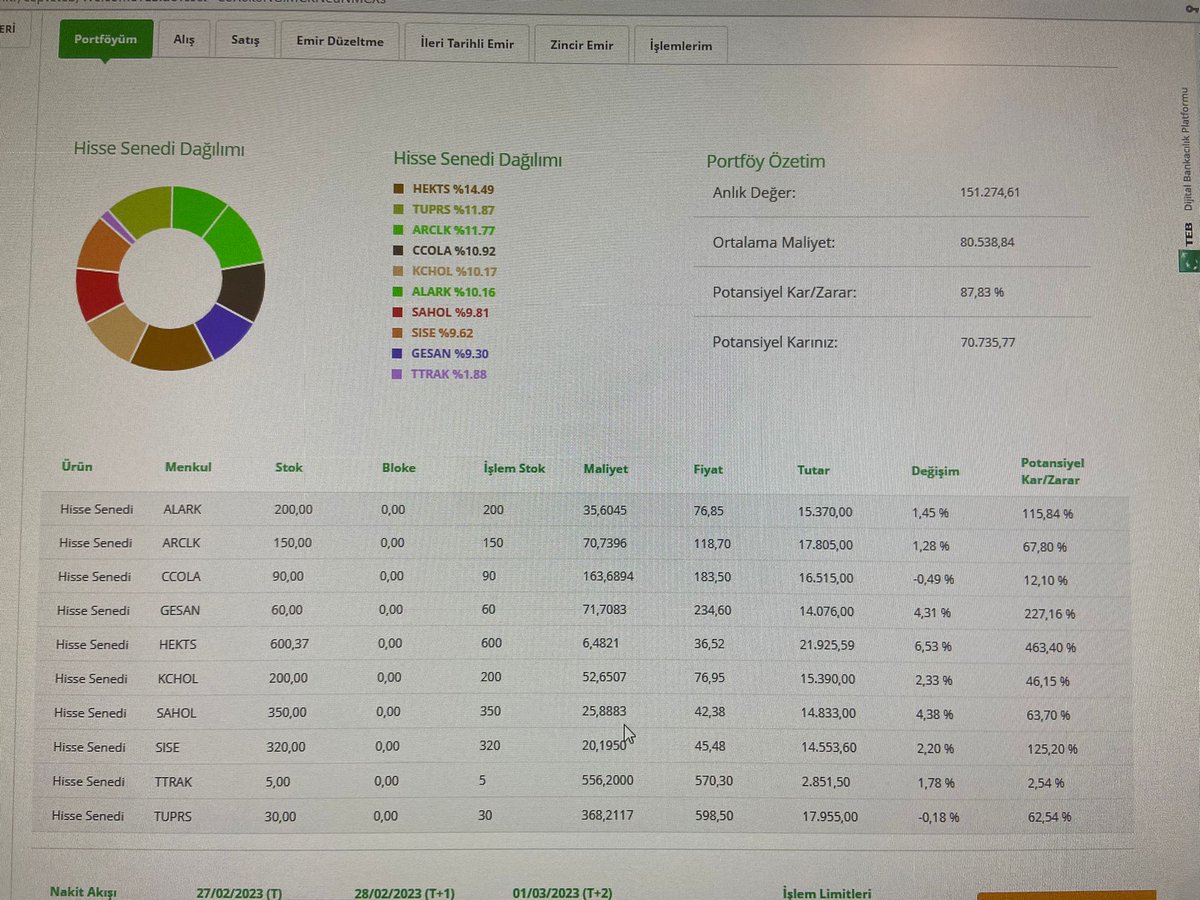Switch to the Alış tab
This screenshot has height=900, width=1200.
tap(184, 41)
